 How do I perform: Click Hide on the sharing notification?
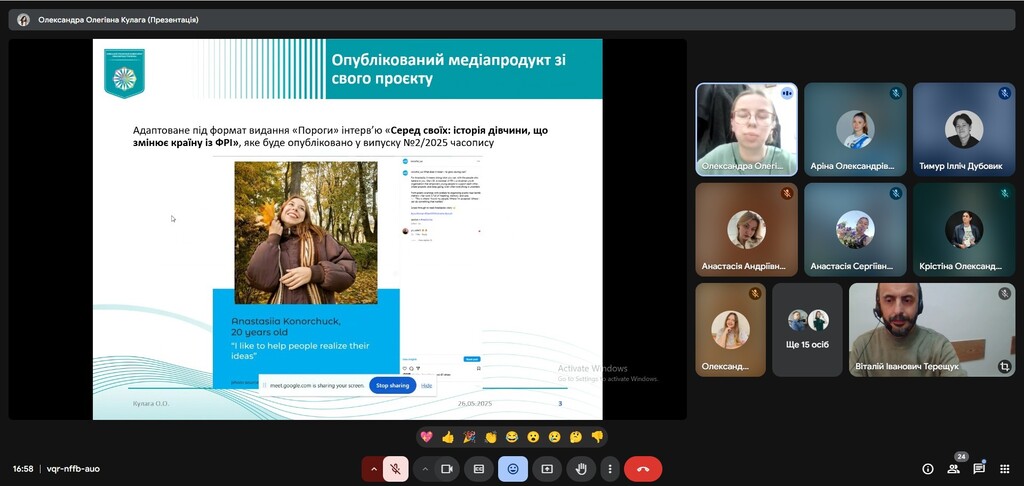point(426,385)
